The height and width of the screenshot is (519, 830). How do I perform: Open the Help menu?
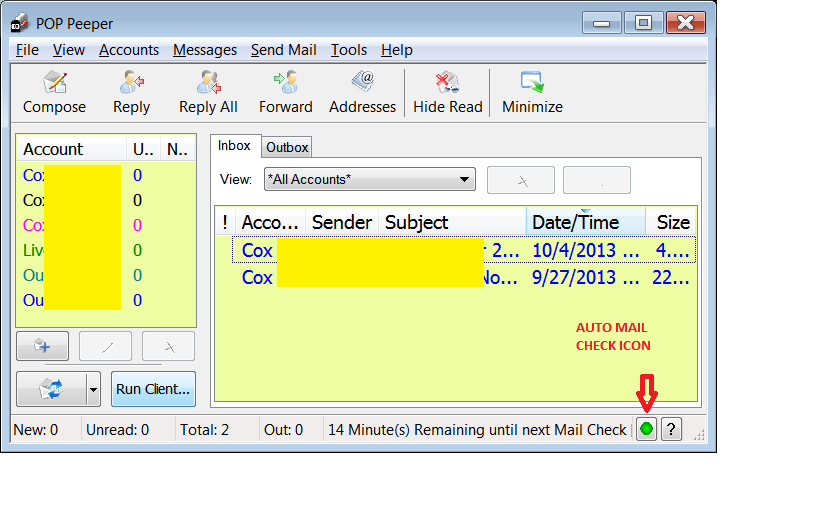pyautogui.click(x=396, y=50)
